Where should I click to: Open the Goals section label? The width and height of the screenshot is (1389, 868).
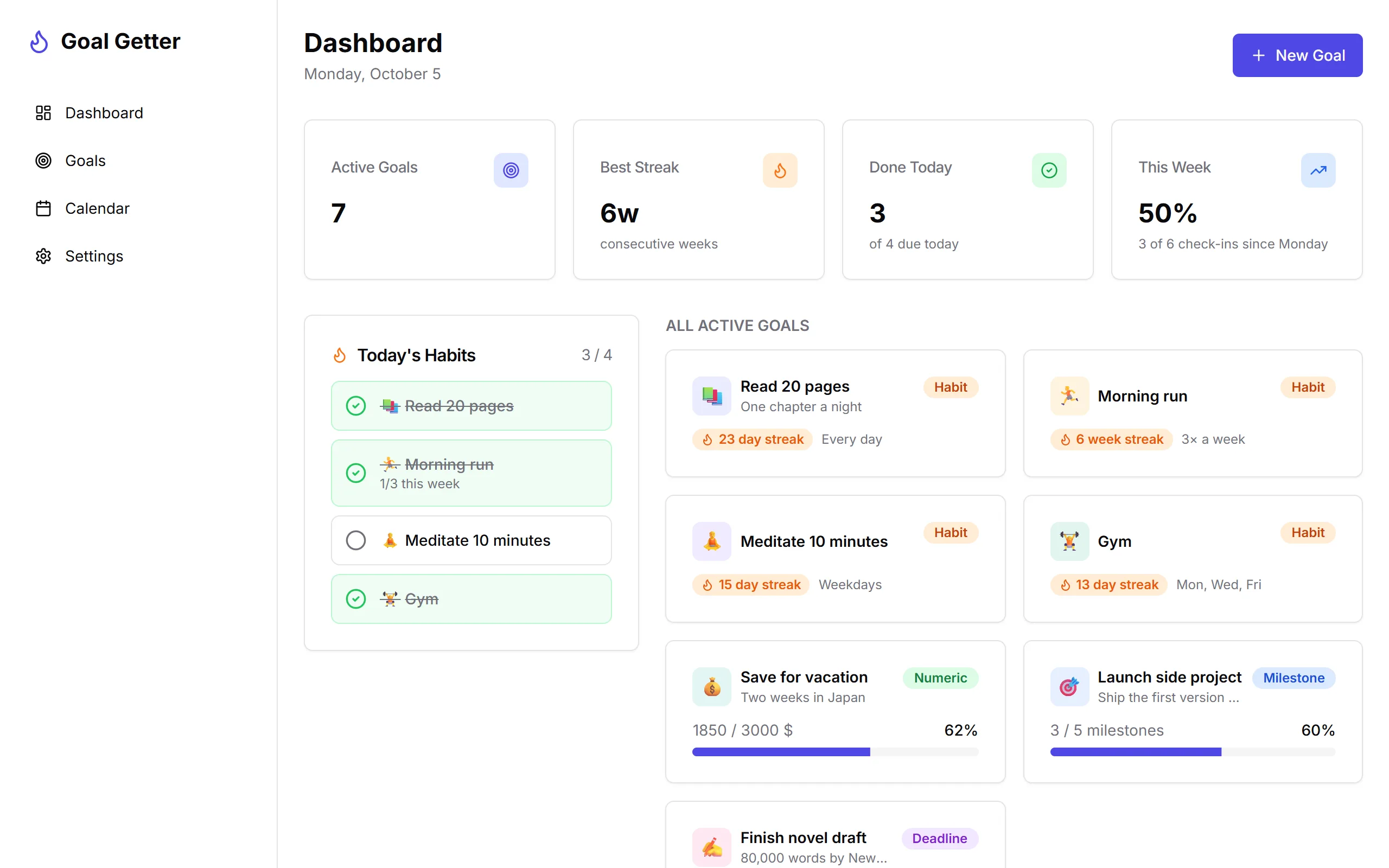point(86,161)
